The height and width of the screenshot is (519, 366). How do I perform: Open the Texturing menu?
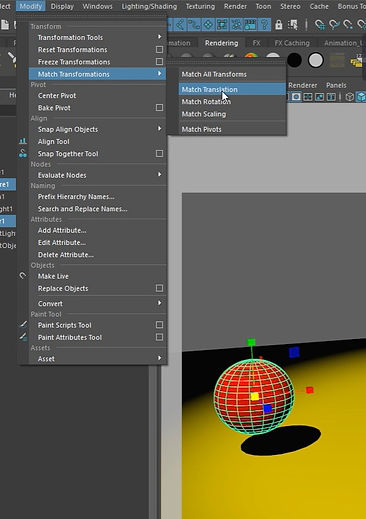point(200,6)
